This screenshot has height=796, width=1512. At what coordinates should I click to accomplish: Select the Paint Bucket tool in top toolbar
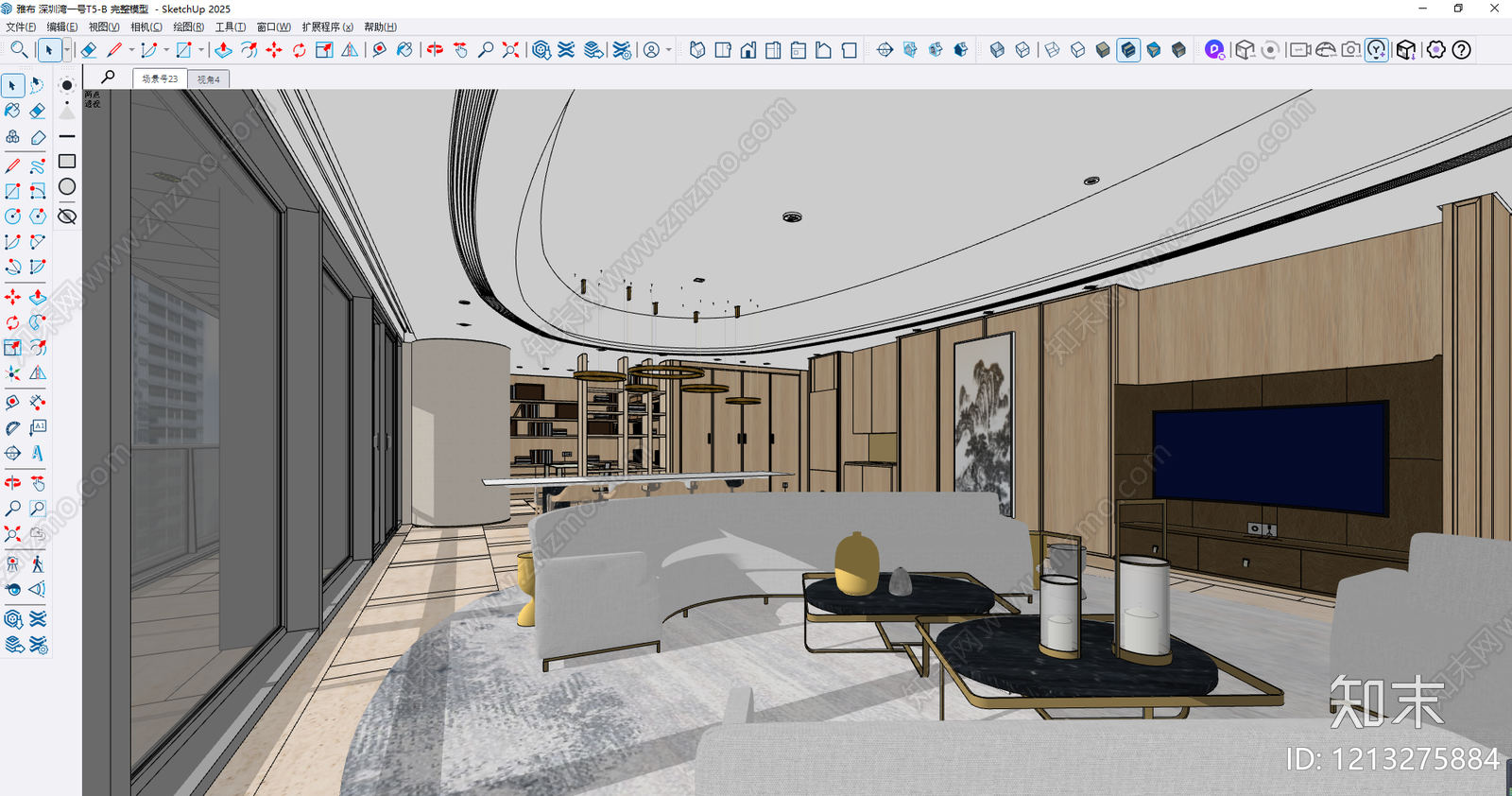(x=404, y=50)
